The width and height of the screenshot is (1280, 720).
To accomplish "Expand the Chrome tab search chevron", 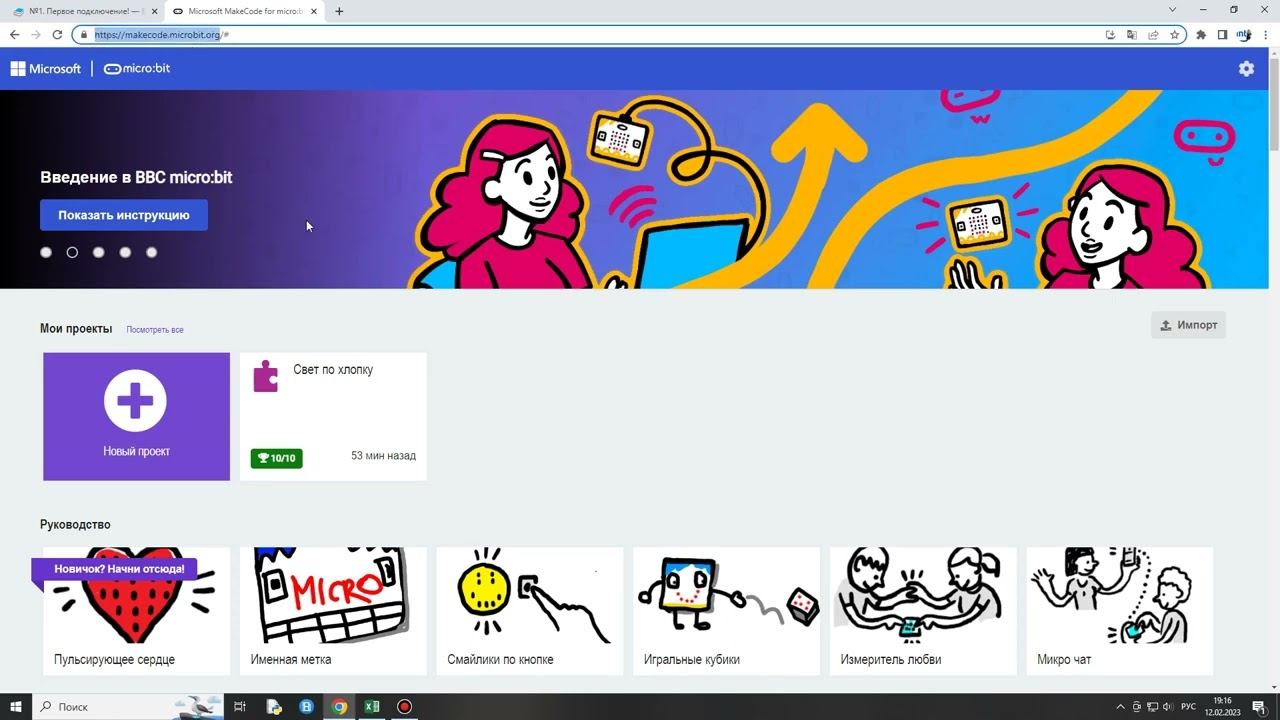I will click(x=1172, y=10).
